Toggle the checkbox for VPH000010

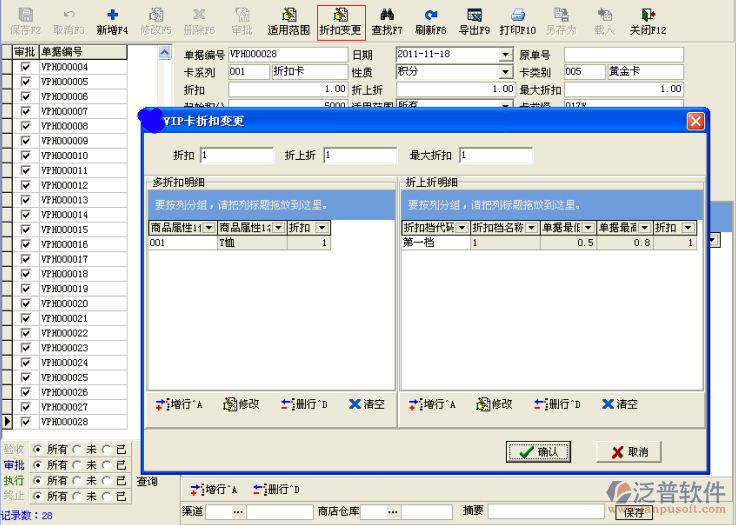point(26,156)
